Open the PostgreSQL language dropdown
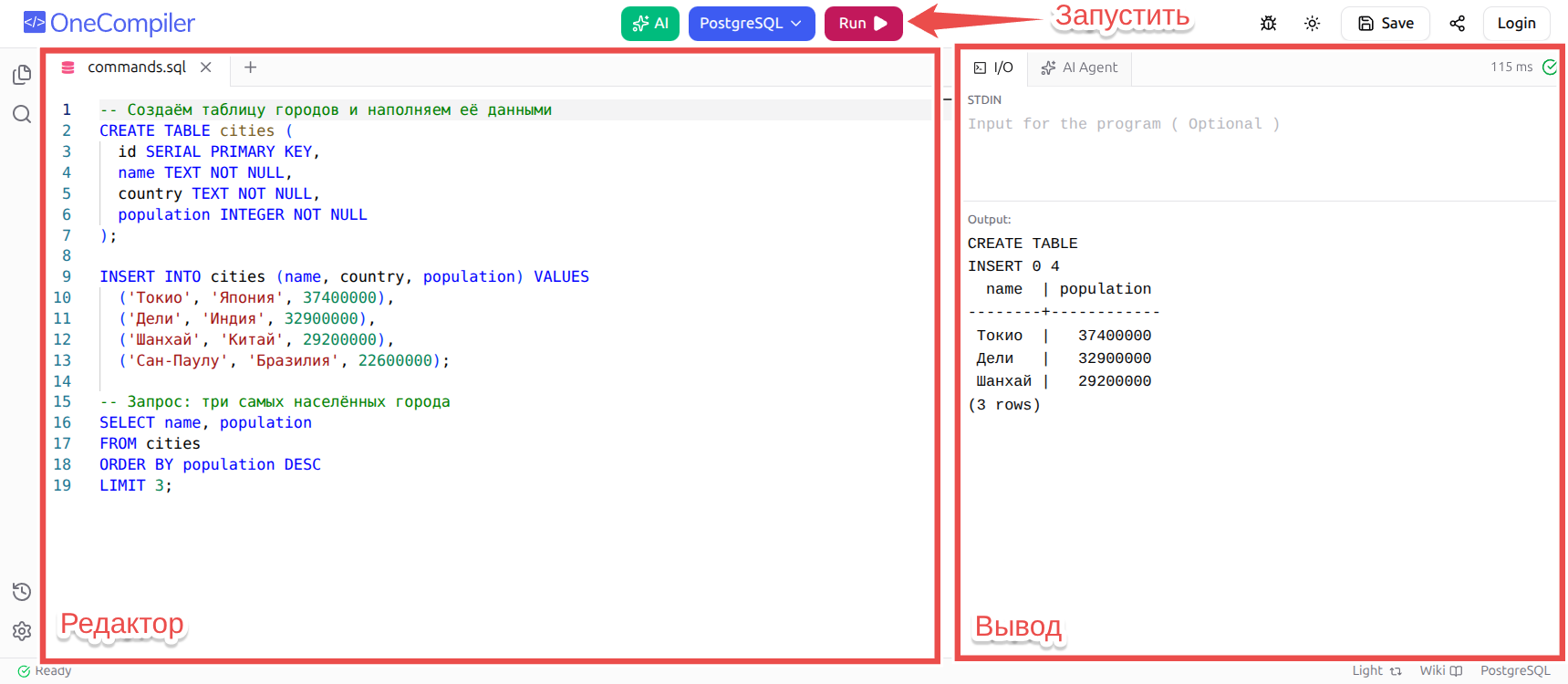This screenshot has height=684, width=1568. pos(751,24)
